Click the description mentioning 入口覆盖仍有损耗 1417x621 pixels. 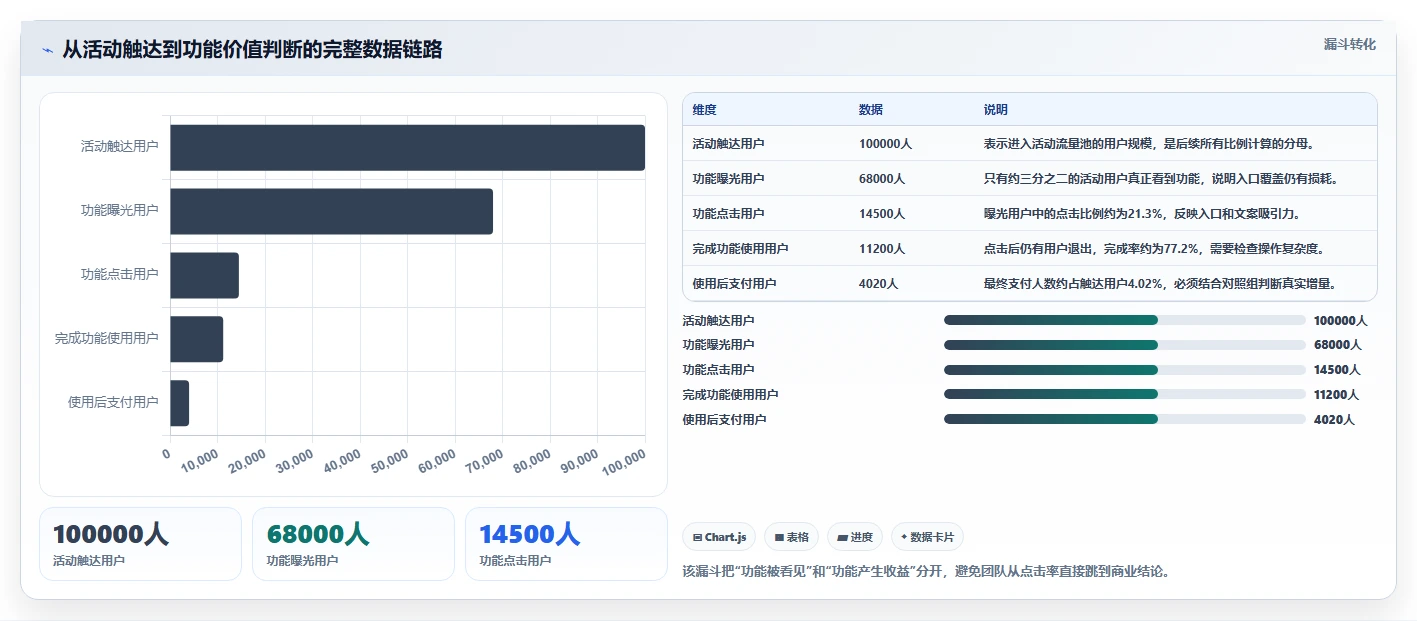coord(1161,179)
